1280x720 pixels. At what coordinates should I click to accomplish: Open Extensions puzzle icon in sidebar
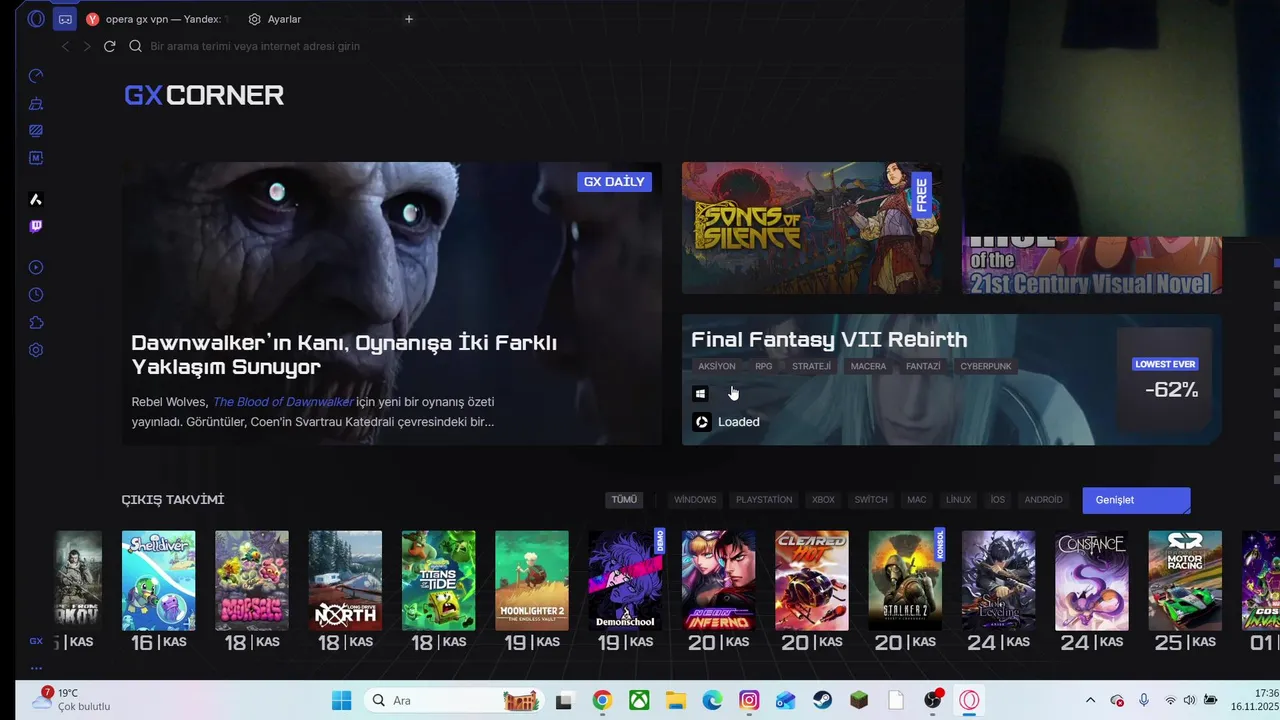tap(36, 322)
